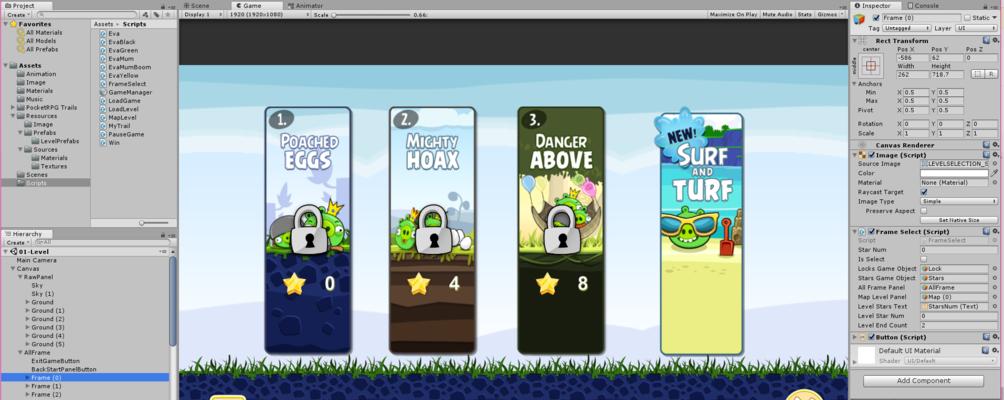The height and width of the screenshot is (400, 1004).
Task: Open object picker for Source Image
Action: click(x=994, y=164)
